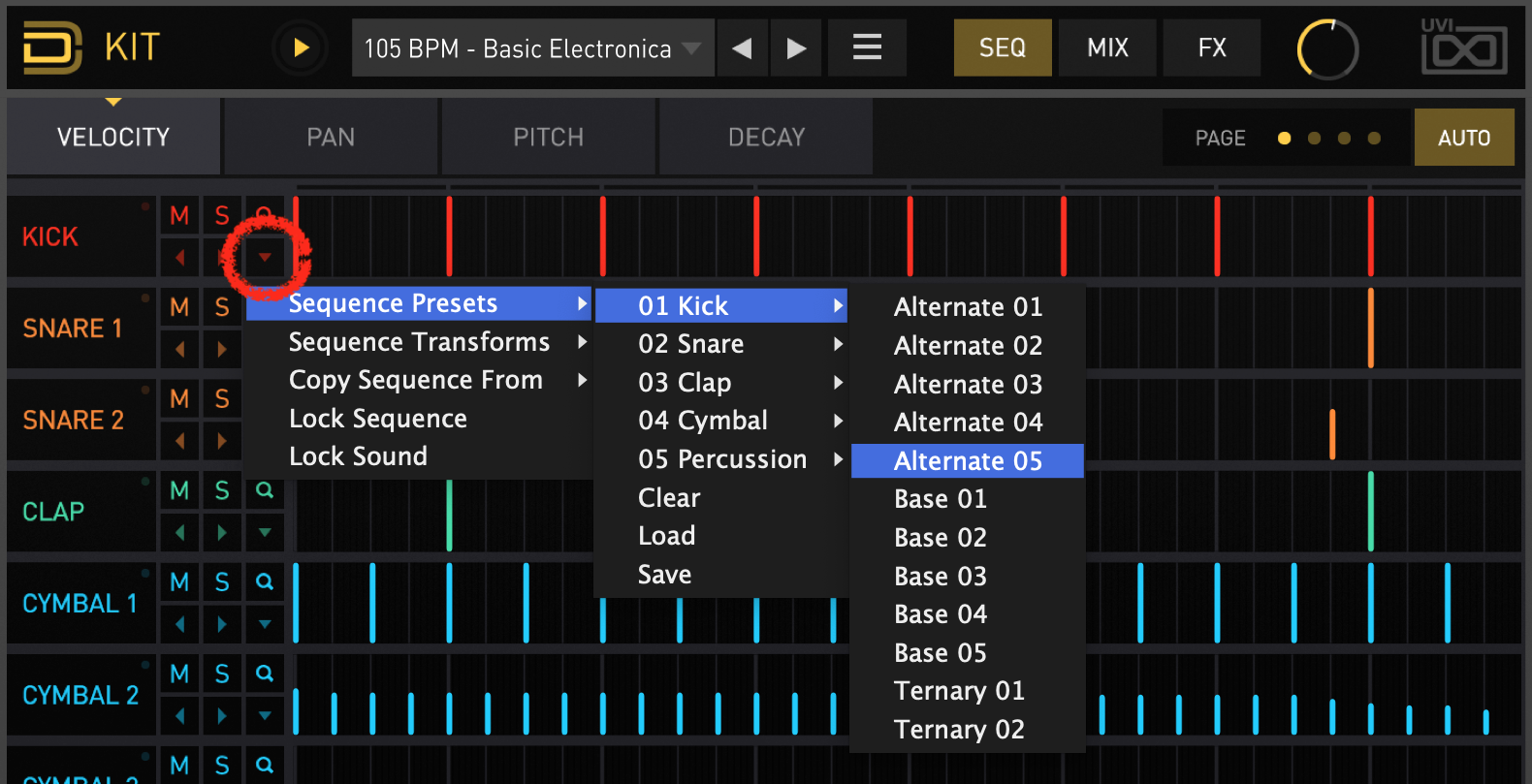The width and height of the screenshot is (1532, 784).
Task: Open the preset selector dropdown
Action: pyautogui.click(x=533, y=47)
